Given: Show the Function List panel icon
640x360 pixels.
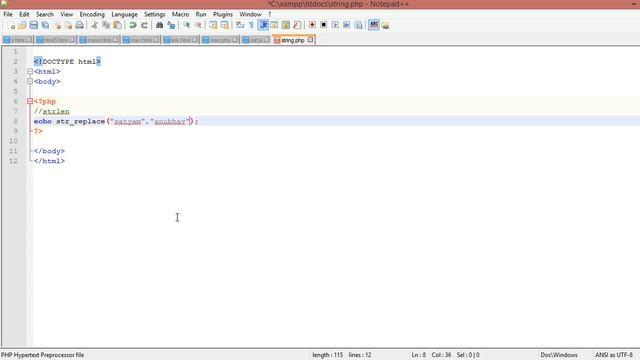Looking at the screenshot, I should [x=297, y=25].
